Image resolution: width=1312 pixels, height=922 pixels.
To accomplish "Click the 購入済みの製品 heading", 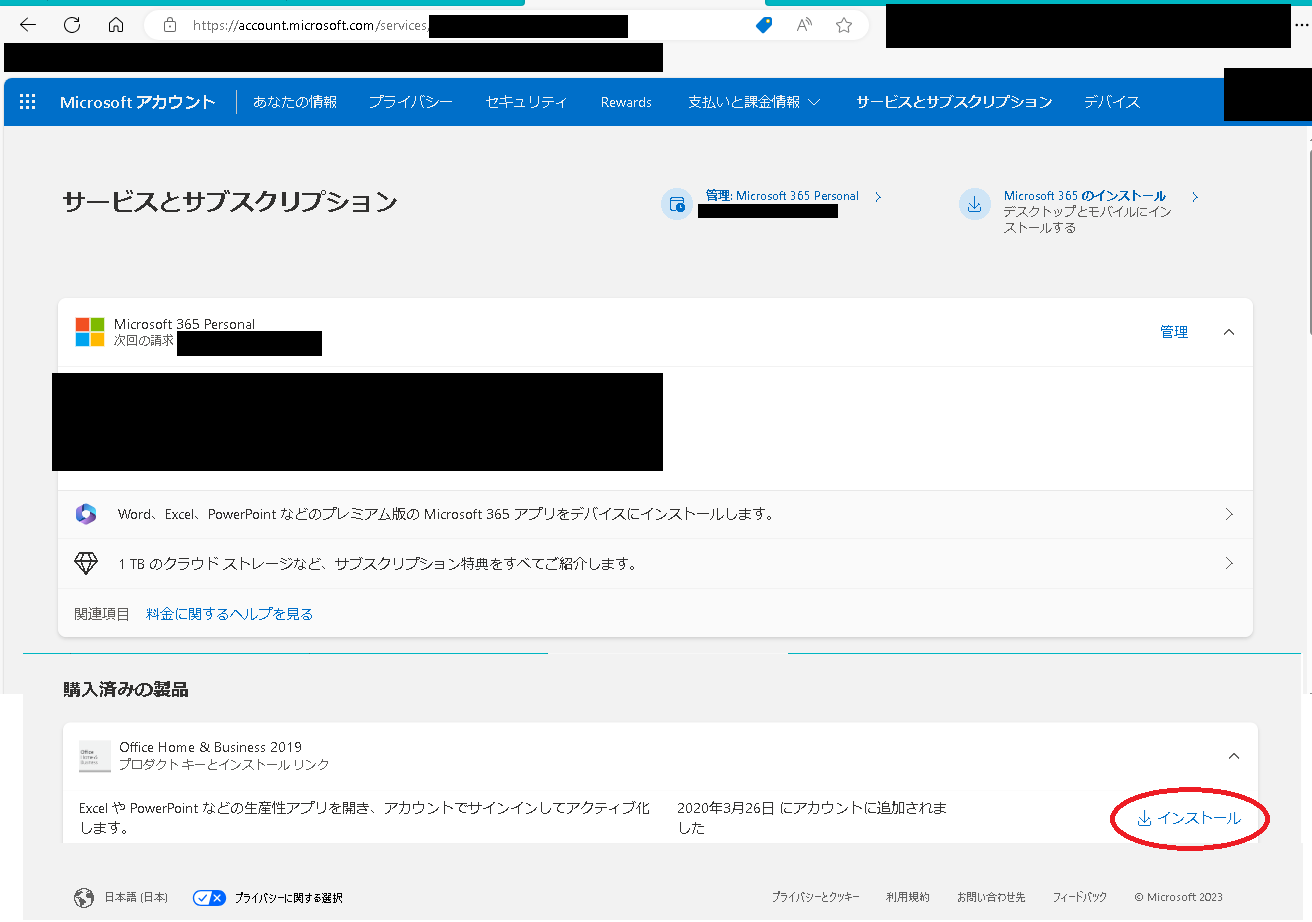I will [x=126, y=689].
